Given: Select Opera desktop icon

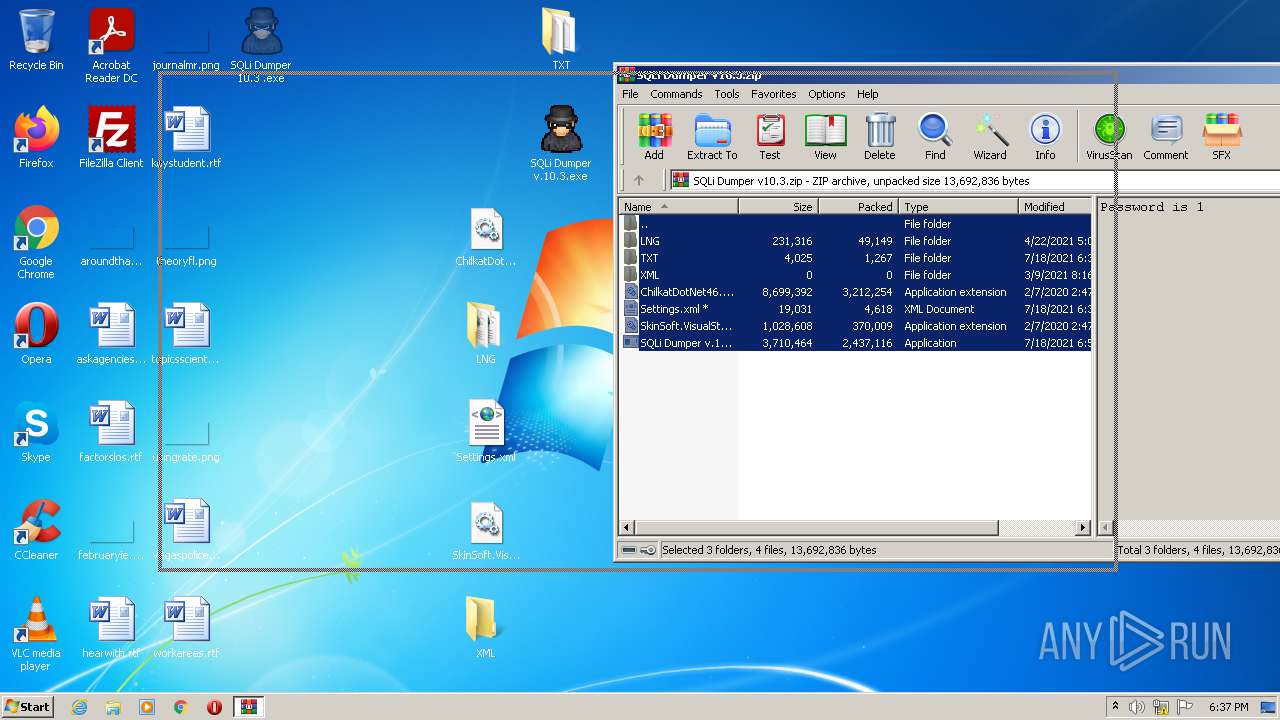Looking at the screenshot, I should click(36, 334).
